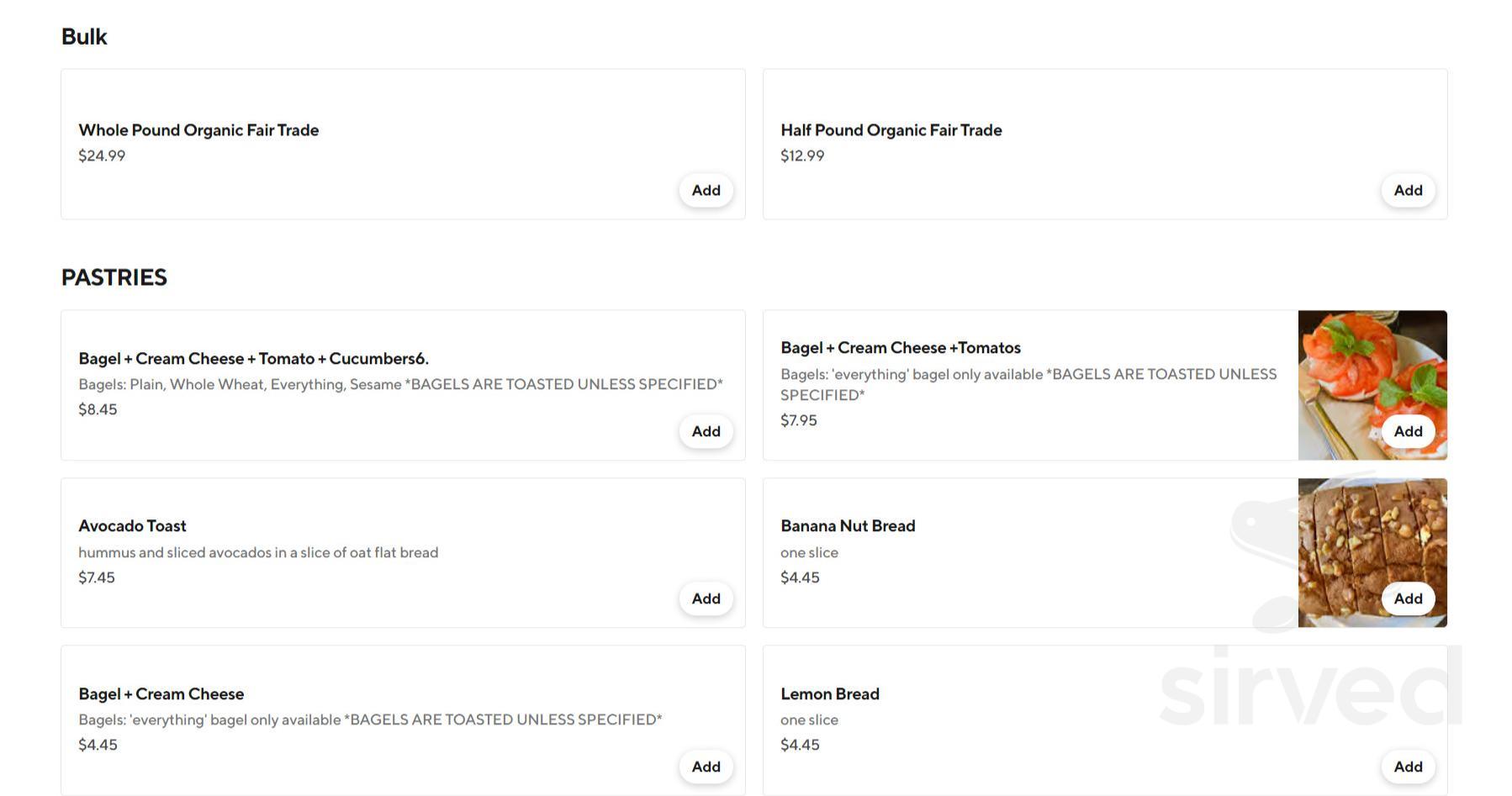This screenshot has height=796, width=1512.
Task: Add the Bagel + Cream Cheese + Tomato + Cucumbers item
Action: coord(706,431)
